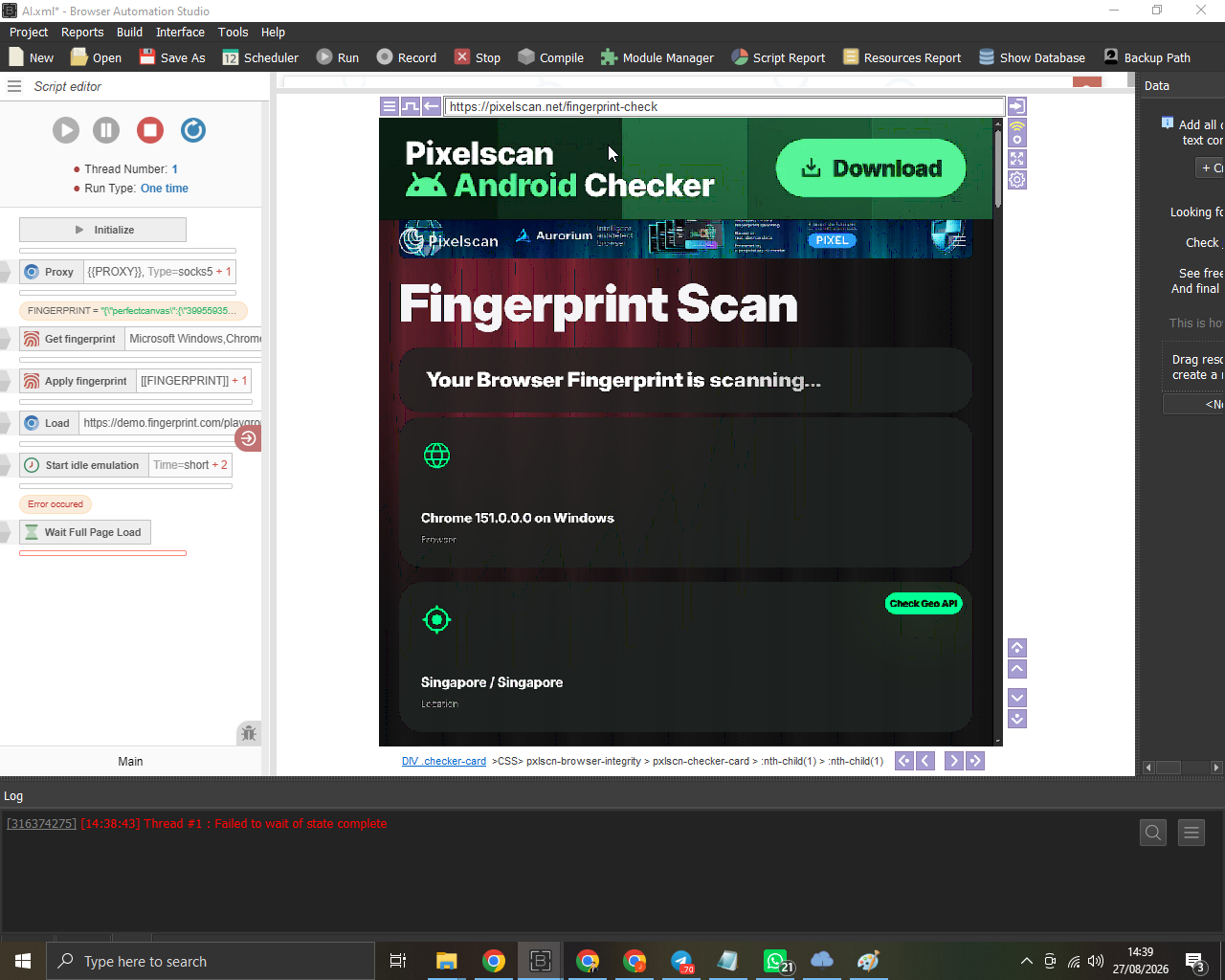Click the Open project toolbar button
The height and width of the screenshot is (980, 1225).
pyautogui.click(x=97, y=57)
